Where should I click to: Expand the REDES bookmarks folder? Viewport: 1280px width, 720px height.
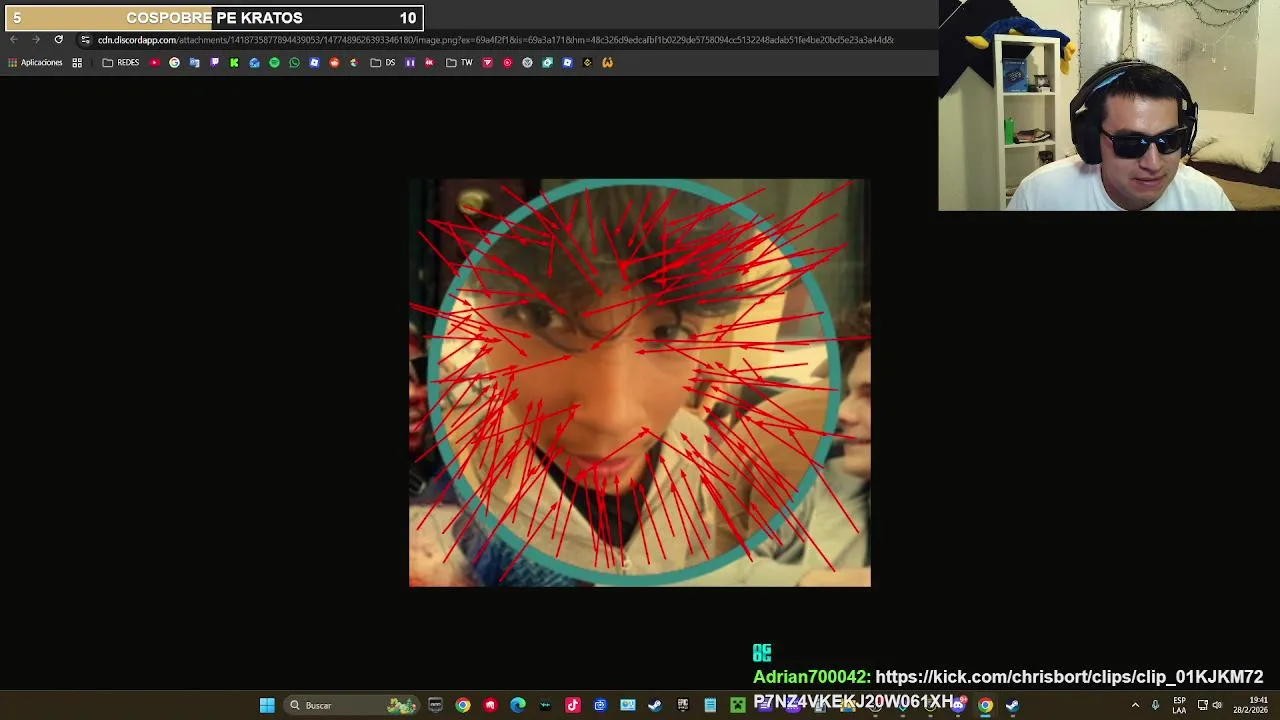pos(121,62)
